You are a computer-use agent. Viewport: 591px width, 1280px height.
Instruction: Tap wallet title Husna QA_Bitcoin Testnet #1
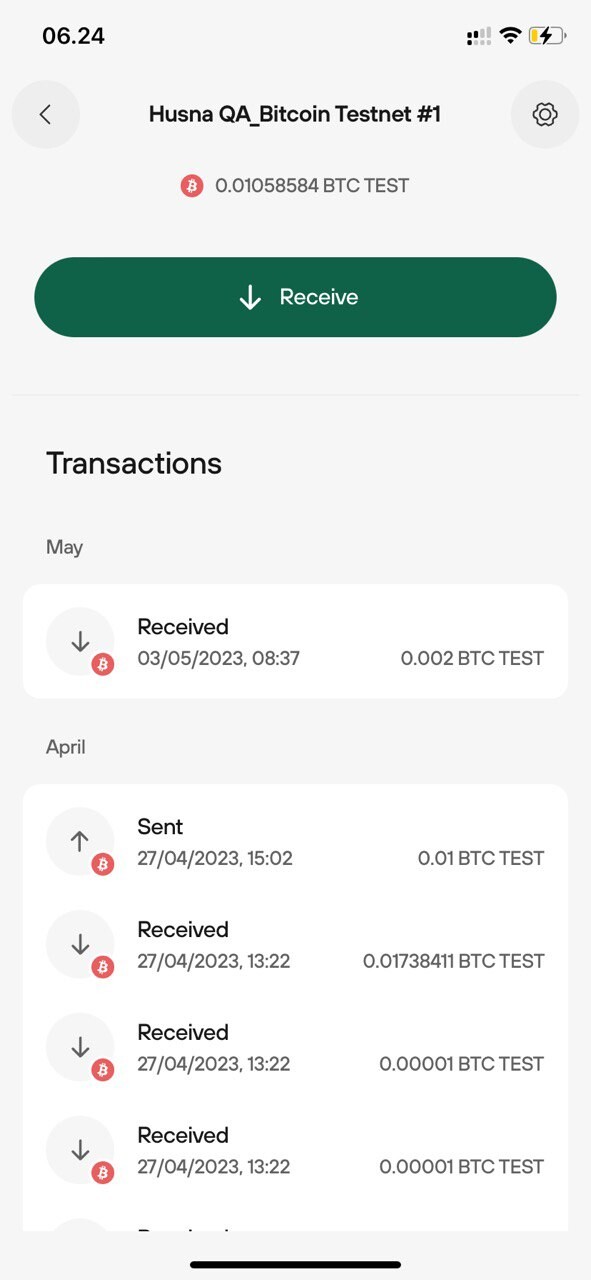coord(295,114)
